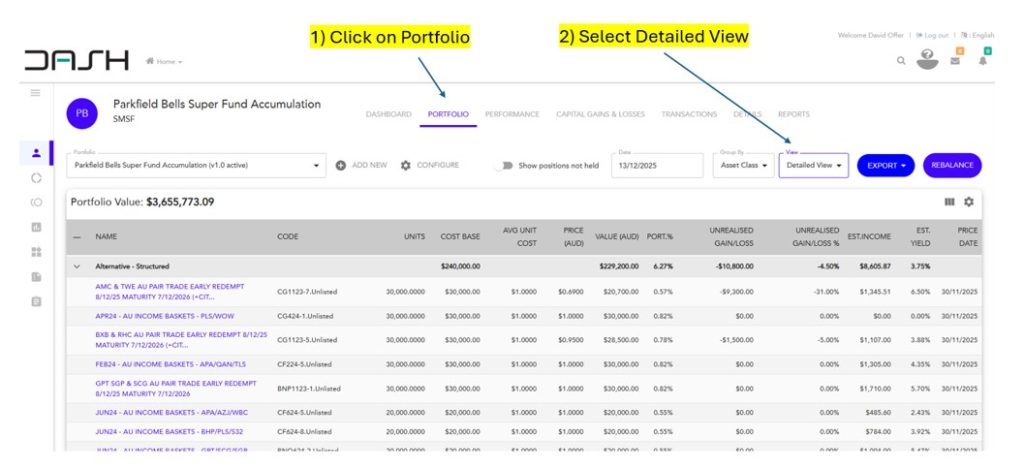The height and width of the screenshot is (468, 1024).
Task: Open APR24 - AU Income Baskets link
Action: [160, 315]
